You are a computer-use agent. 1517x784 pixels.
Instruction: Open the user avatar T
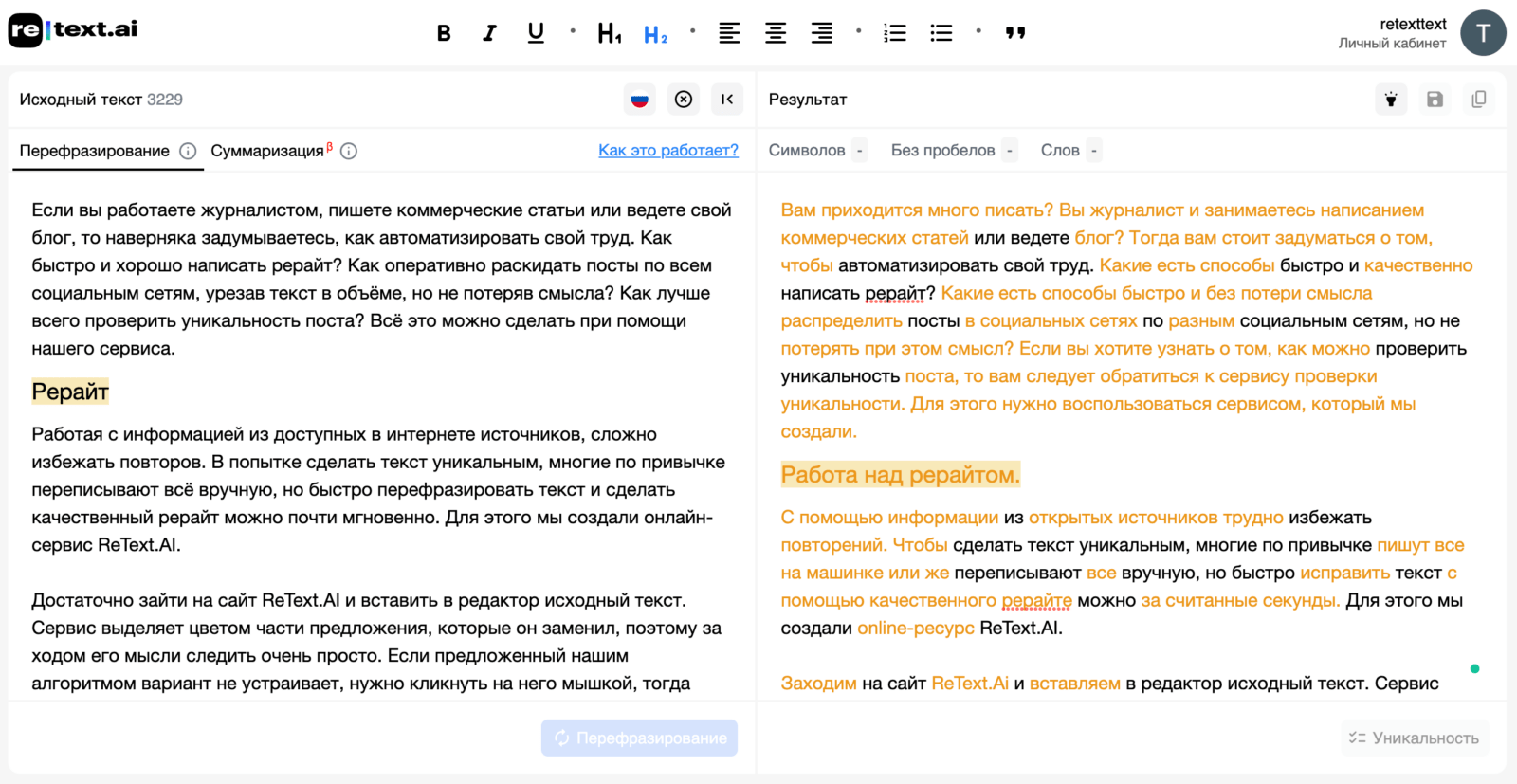(x=1483, y=33)
